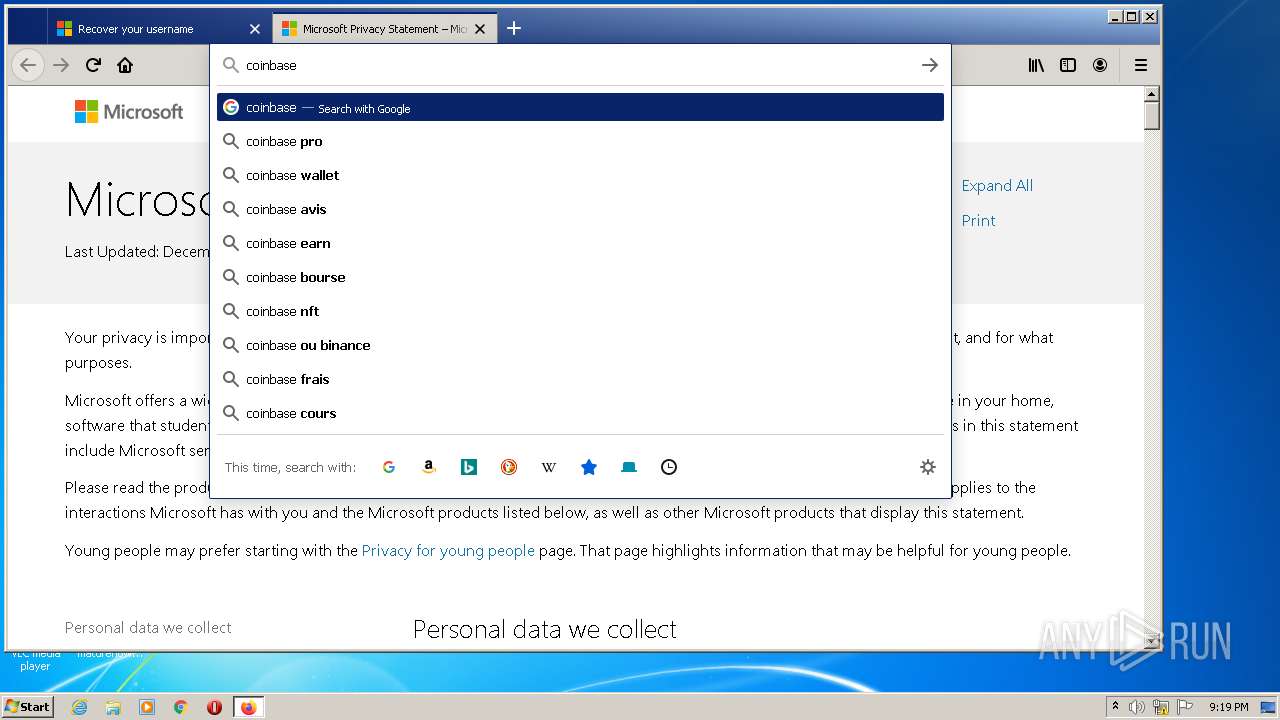The height and width of the screenshot is (720, 1280).
Task: Show hidden tray icons arrow
Action: (1115, 707)
